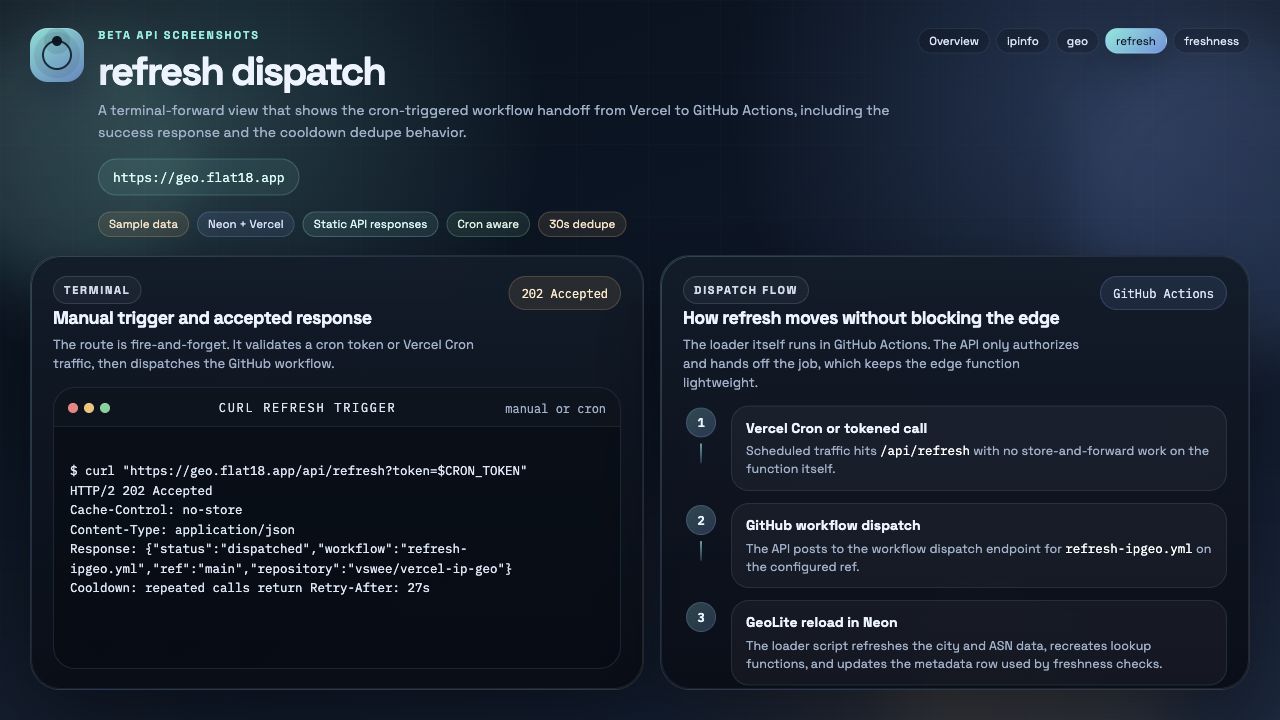
Task: Click the step 2 number badge
Action: click(700, 520)
